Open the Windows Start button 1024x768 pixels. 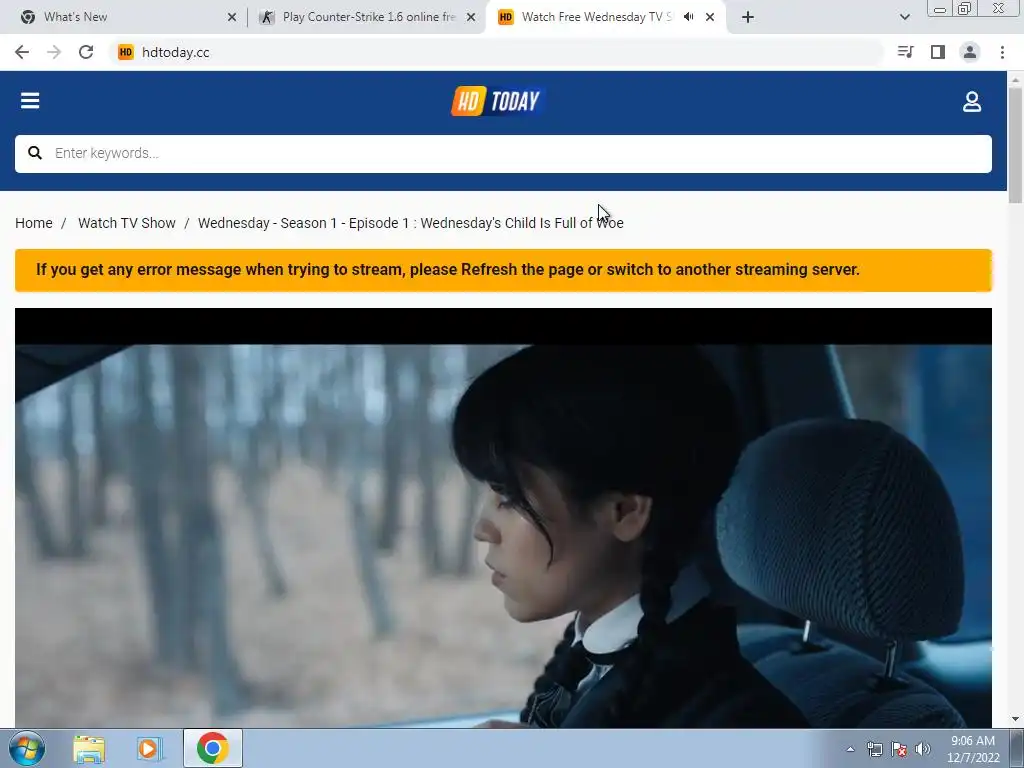click(27, 748)
